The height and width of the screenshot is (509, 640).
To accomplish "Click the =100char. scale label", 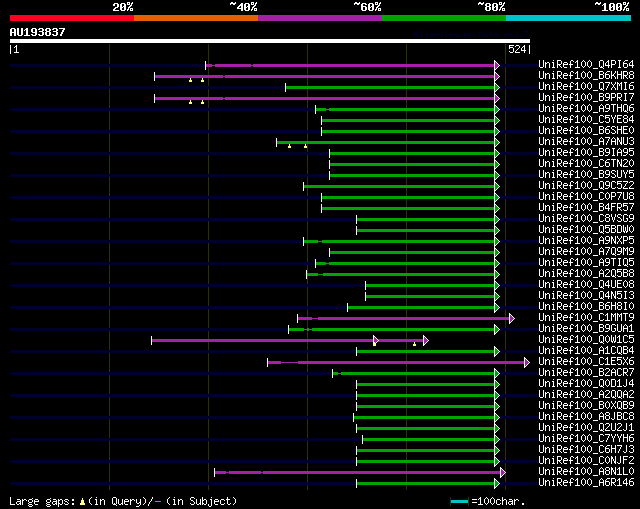I will click(x=498, y=501).
